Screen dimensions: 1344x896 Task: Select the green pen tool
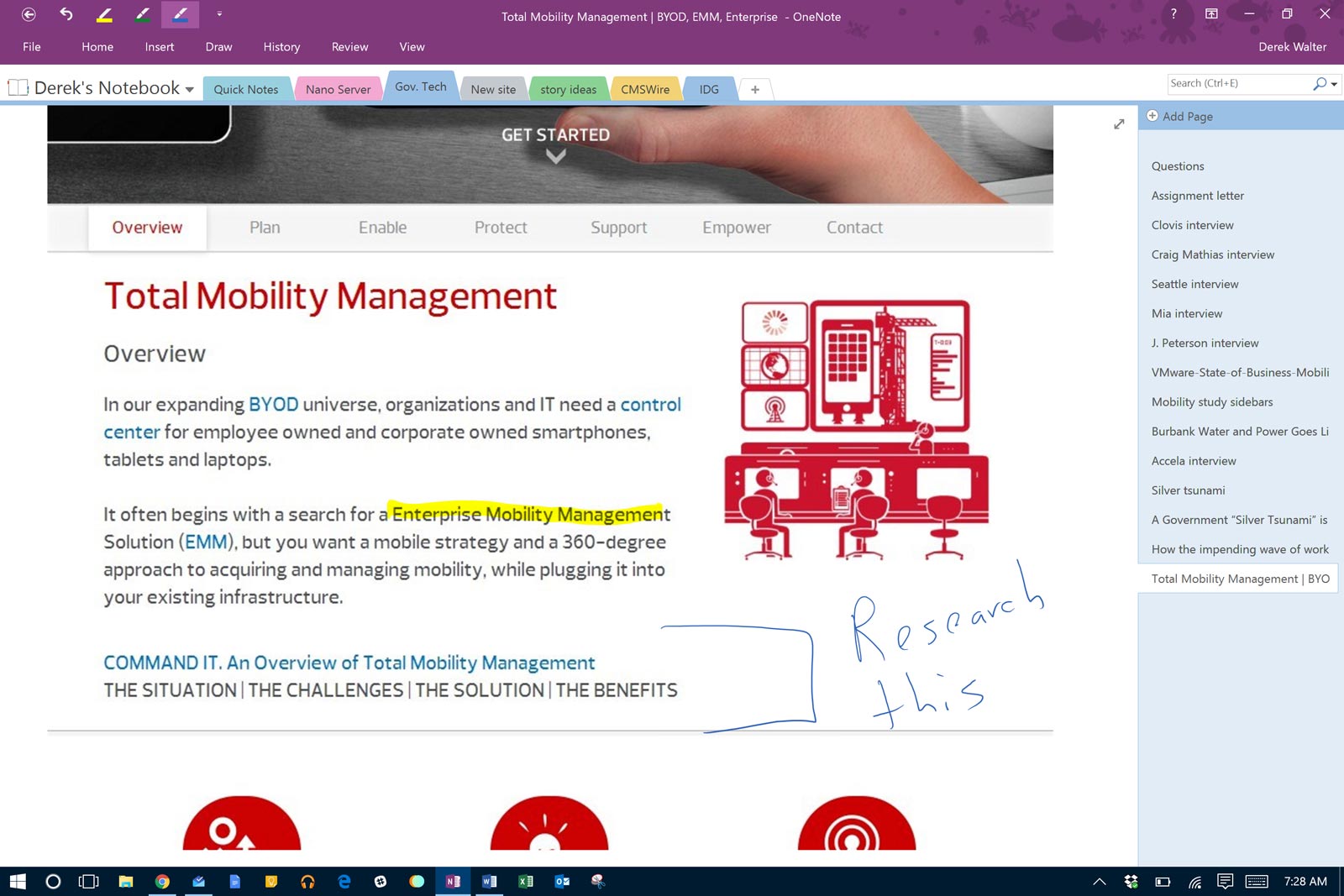pyautogui.click(x=142, y=14)
